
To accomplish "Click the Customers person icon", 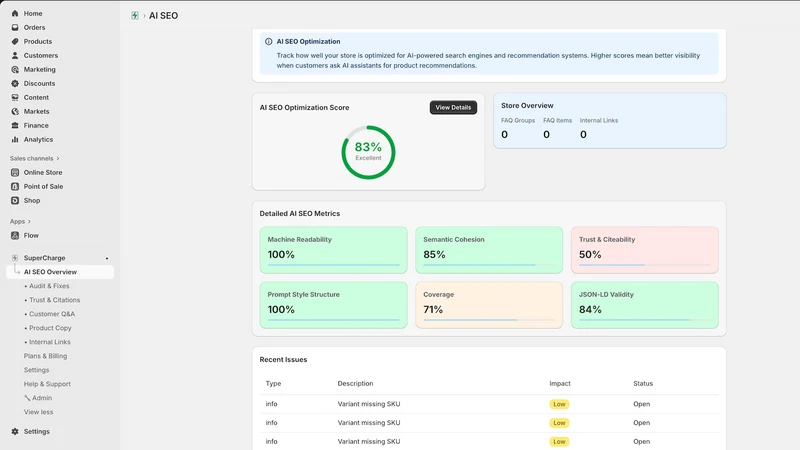I will point(15,55).
